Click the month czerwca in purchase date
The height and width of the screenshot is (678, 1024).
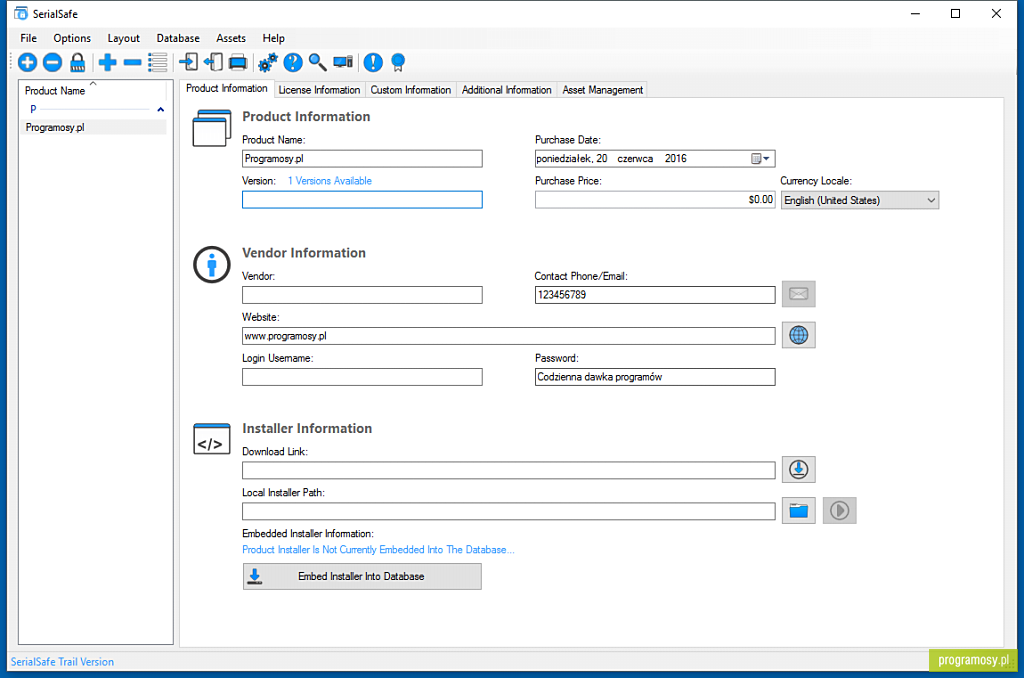click(635, 159)
